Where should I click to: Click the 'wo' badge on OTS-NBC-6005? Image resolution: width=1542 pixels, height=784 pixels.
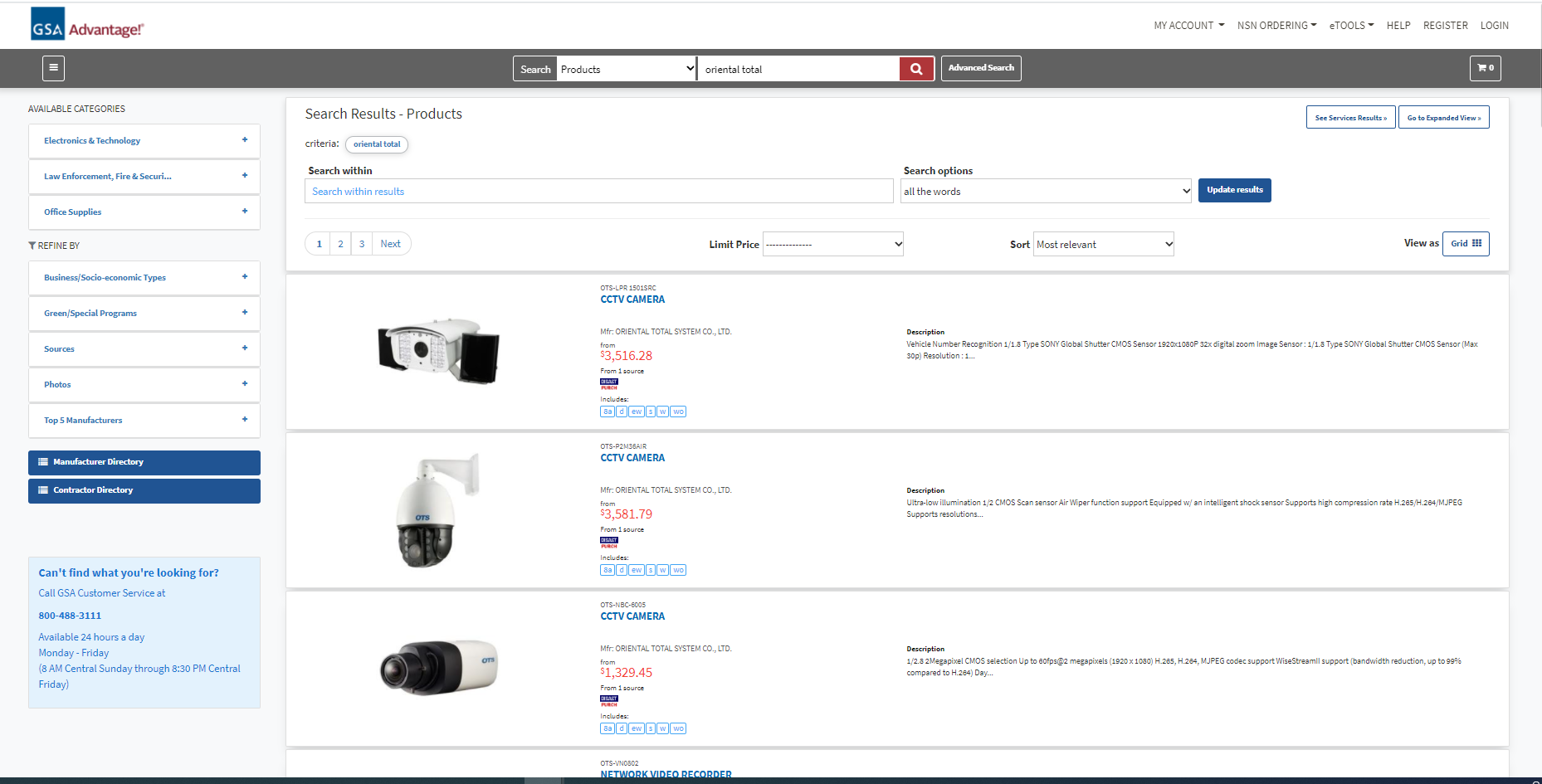[678, 728]
